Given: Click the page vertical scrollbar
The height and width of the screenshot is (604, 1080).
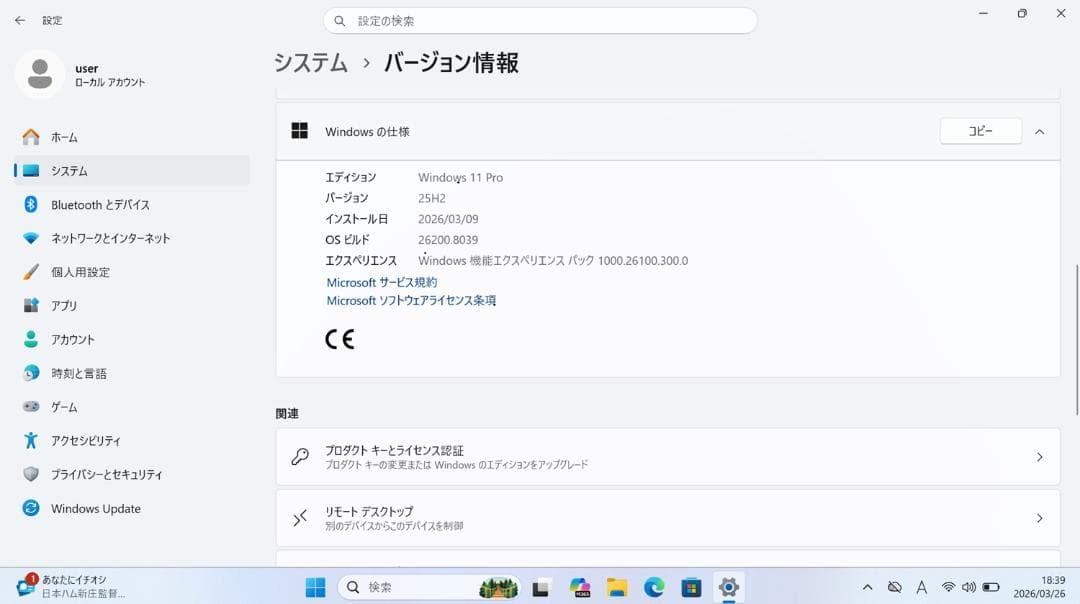Looking at the screenshot, I should point(1077,339).
